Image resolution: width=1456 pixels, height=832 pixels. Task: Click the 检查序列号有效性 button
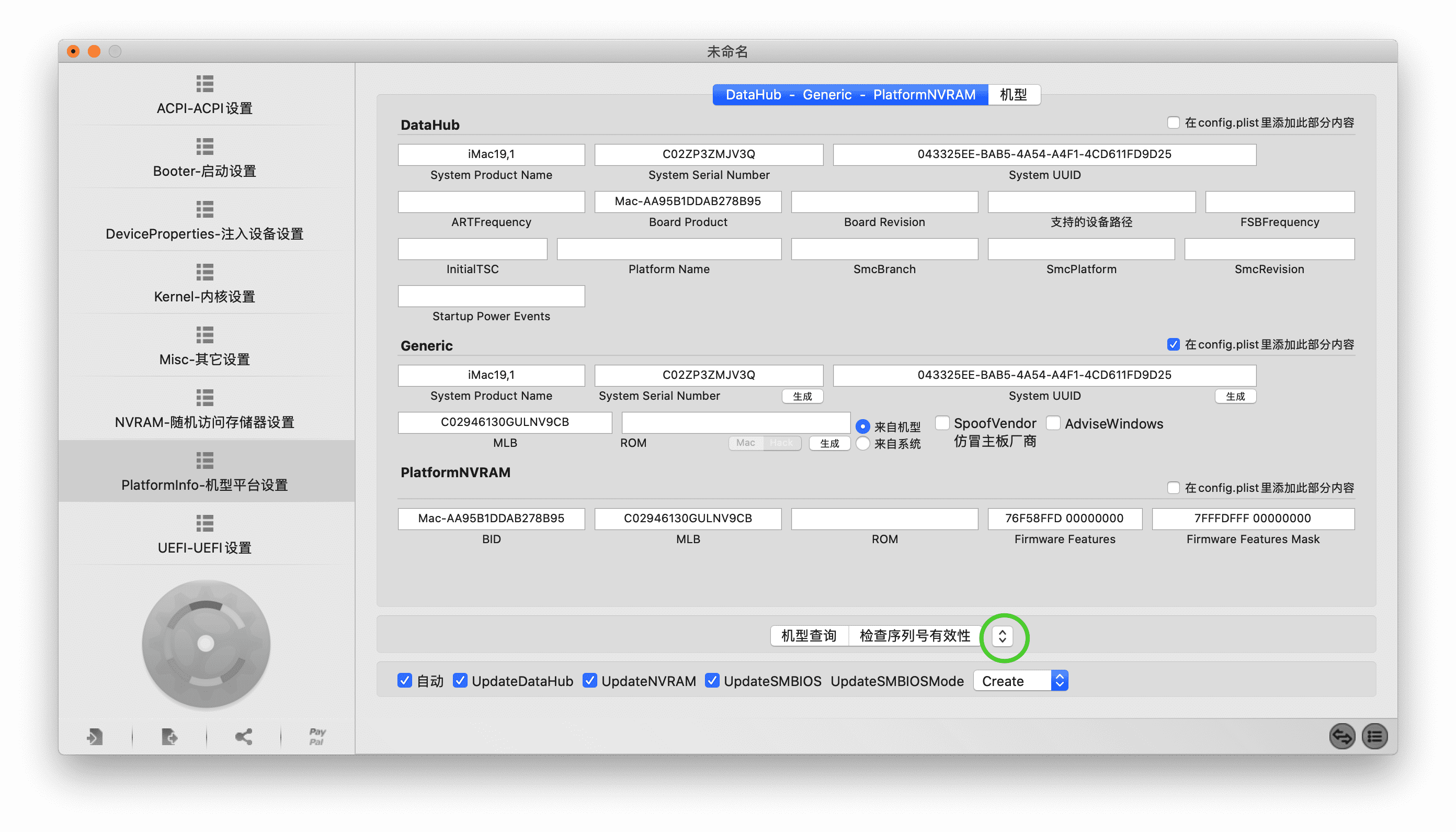click(915, 636)
